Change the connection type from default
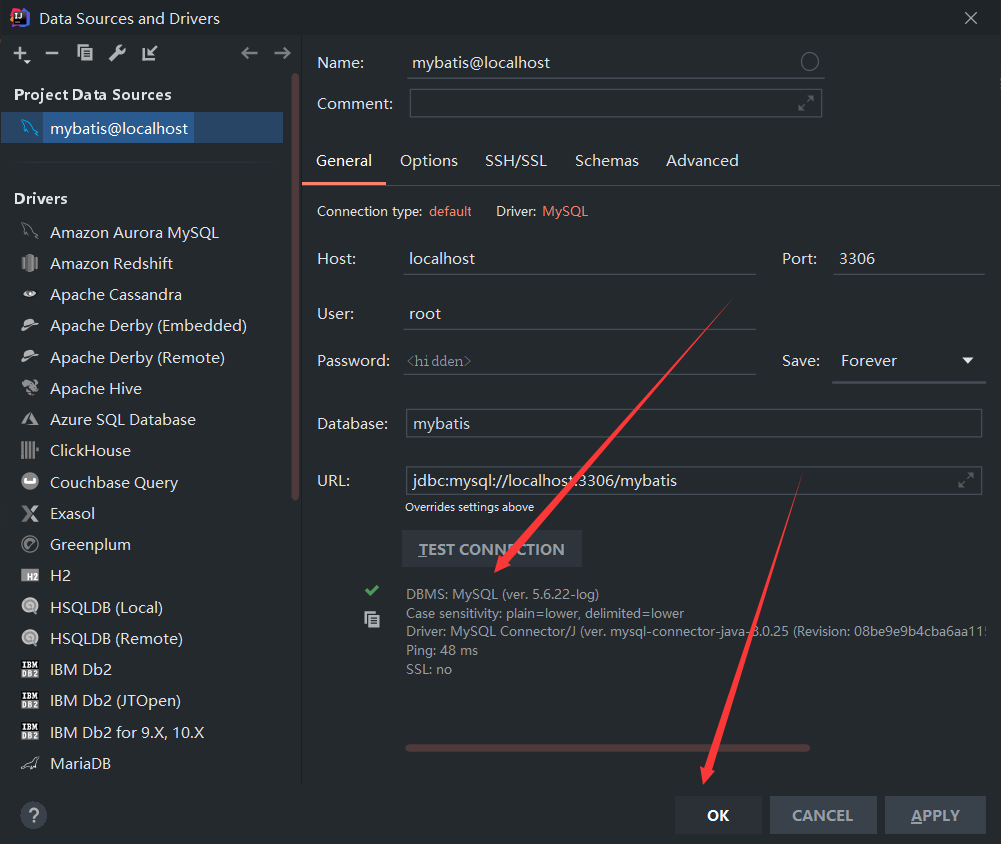 coord(450,211)
